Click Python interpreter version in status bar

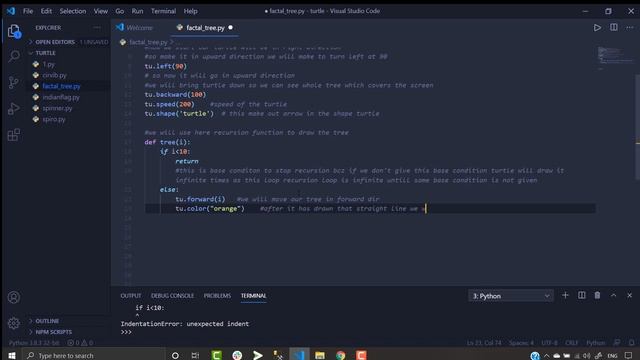pyautogui.click(x=34, y=343)
